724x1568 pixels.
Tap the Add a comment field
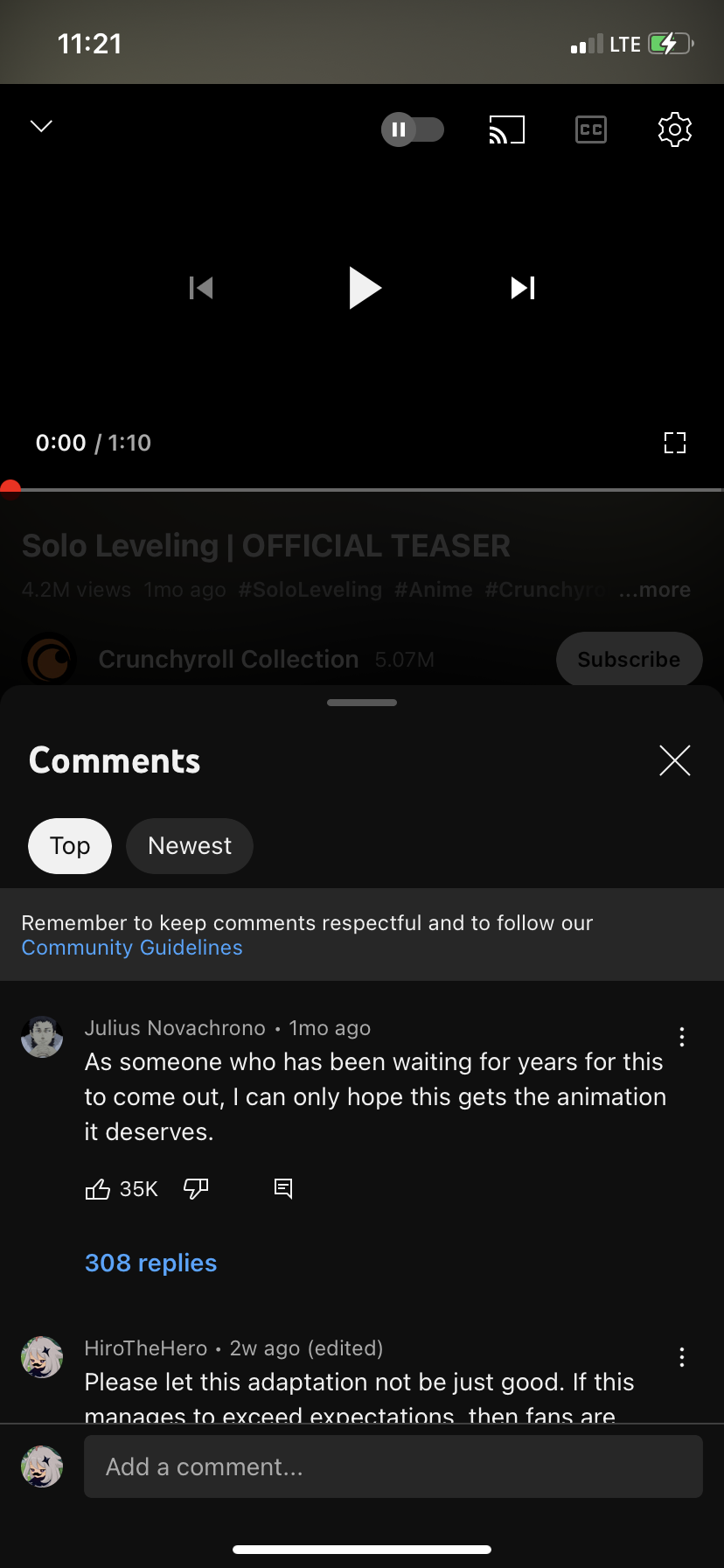tap(393, 1466)
